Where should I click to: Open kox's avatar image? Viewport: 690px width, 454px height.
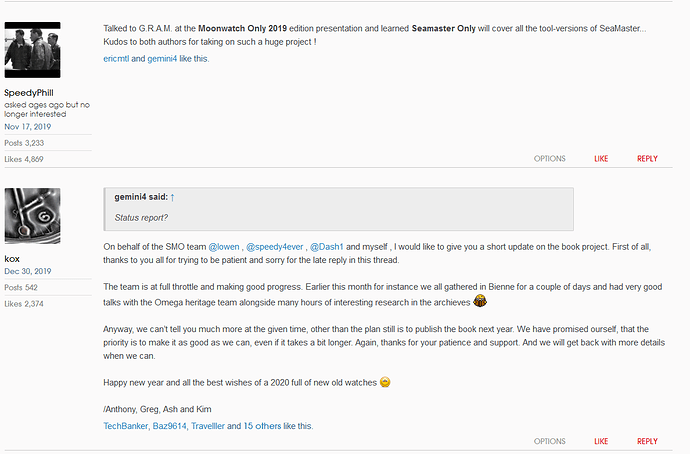pos(33,216)
